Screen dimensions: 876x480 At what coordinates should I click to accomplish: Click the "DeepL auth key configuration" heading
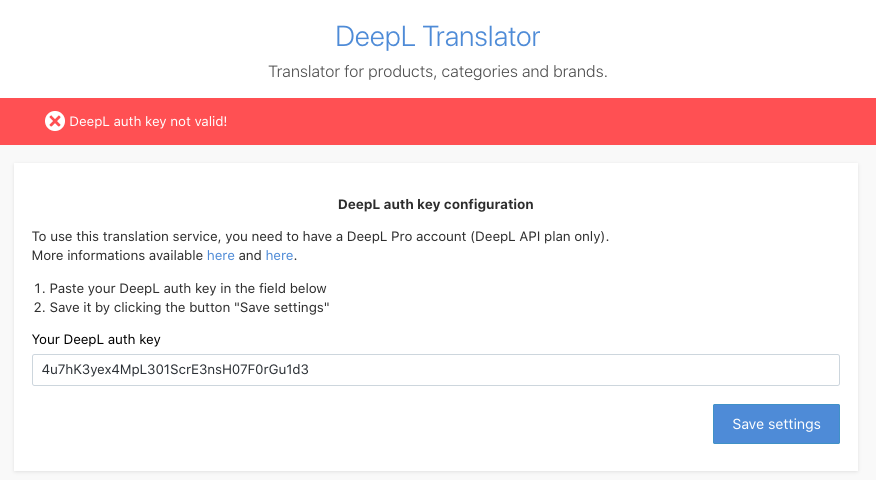[x=435, y=204]
